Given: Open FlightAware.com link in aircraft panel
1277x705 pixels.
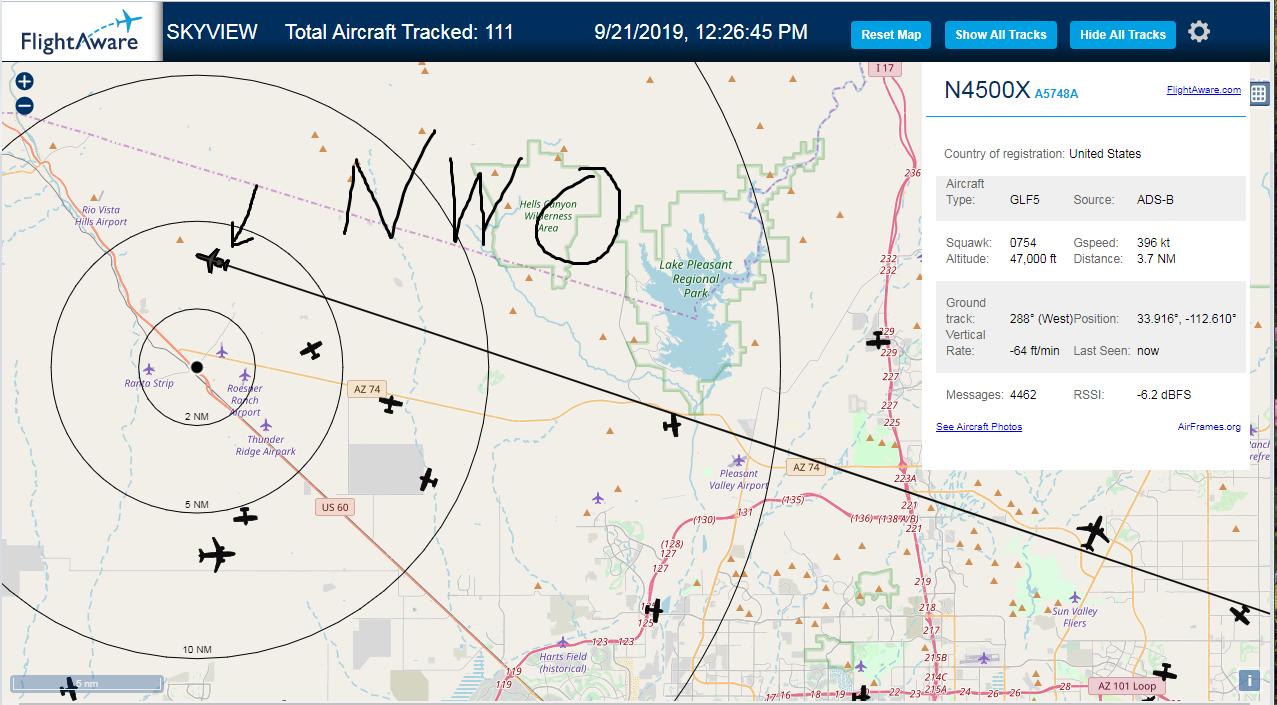Looking at the screenshot, I should tap(1203, 90).
